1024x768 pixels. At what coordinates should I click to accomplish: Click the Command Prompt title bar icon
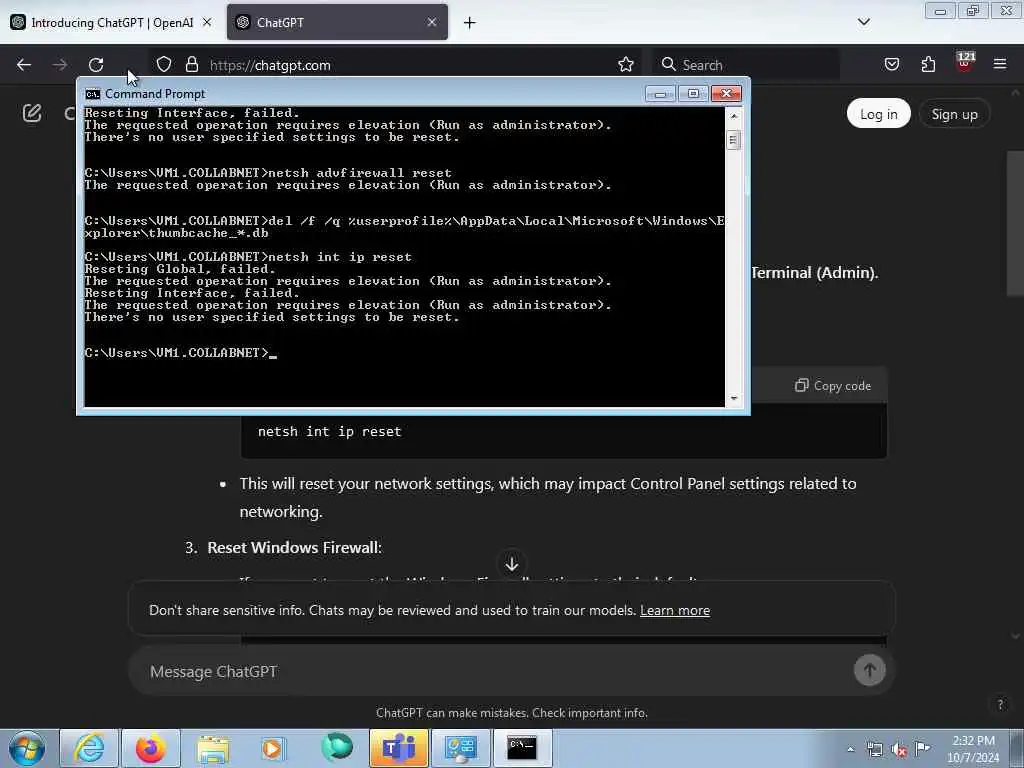point(93,94)
